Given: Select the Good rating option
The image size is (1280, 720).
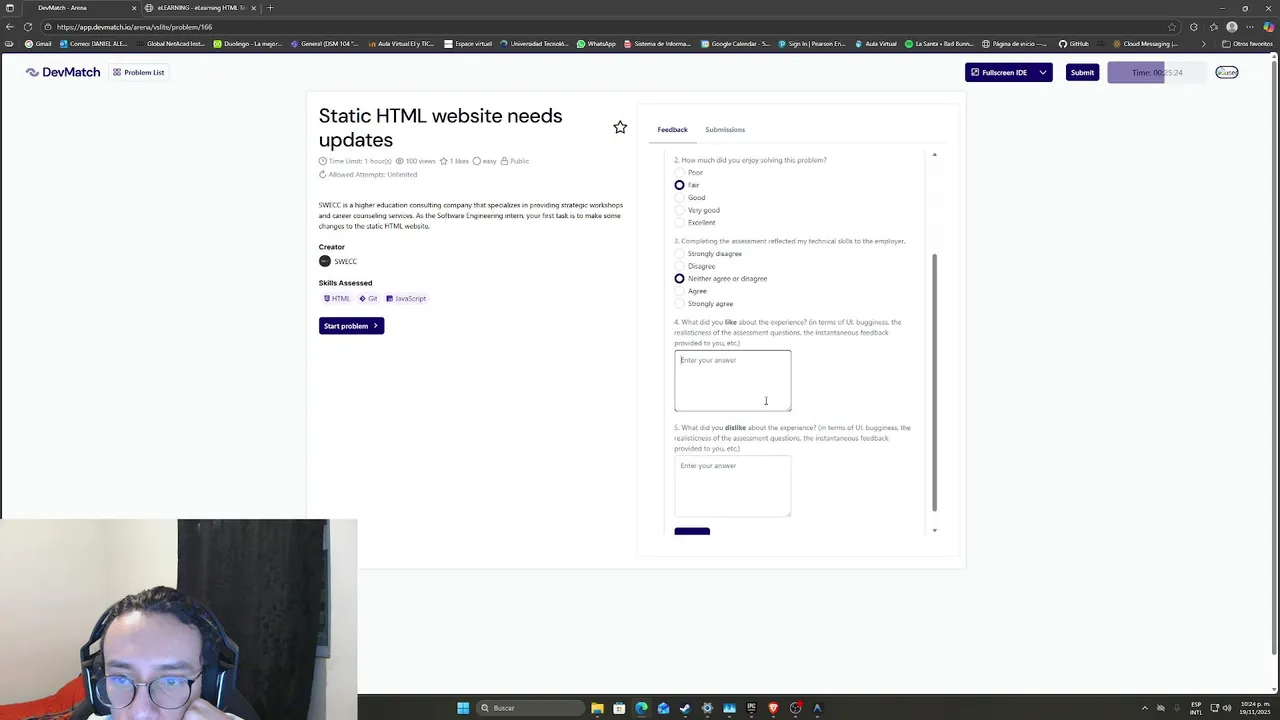Looking at the screenshot, I should (680, 198).
